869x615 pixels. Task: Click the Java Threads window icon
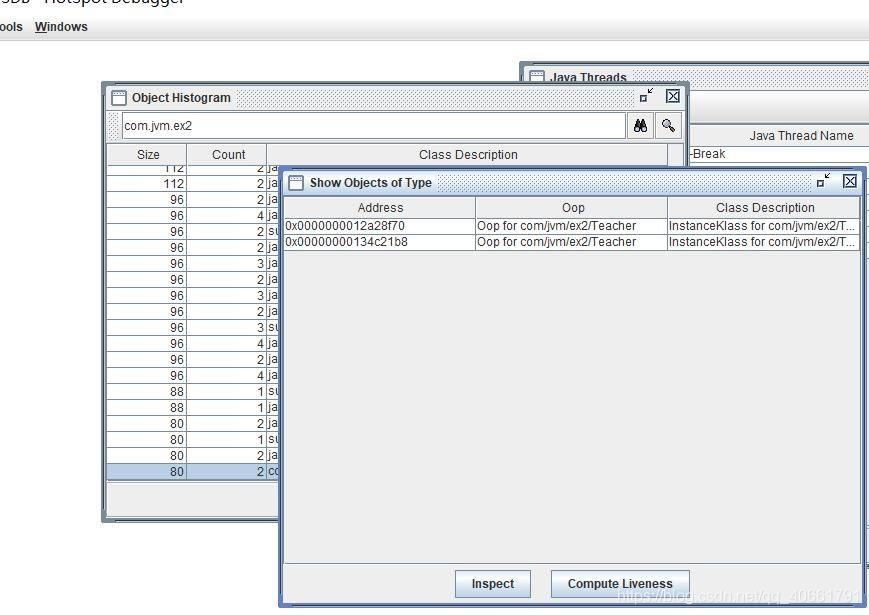tap(536, 76)
